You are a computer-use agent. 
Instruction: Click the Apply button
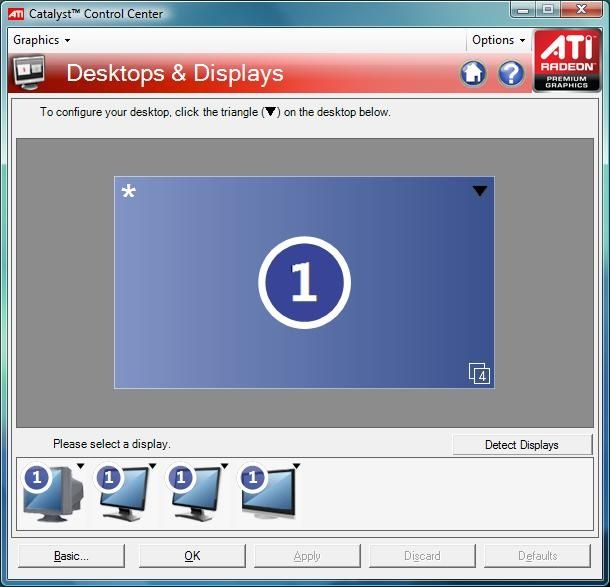pos(307,556)
